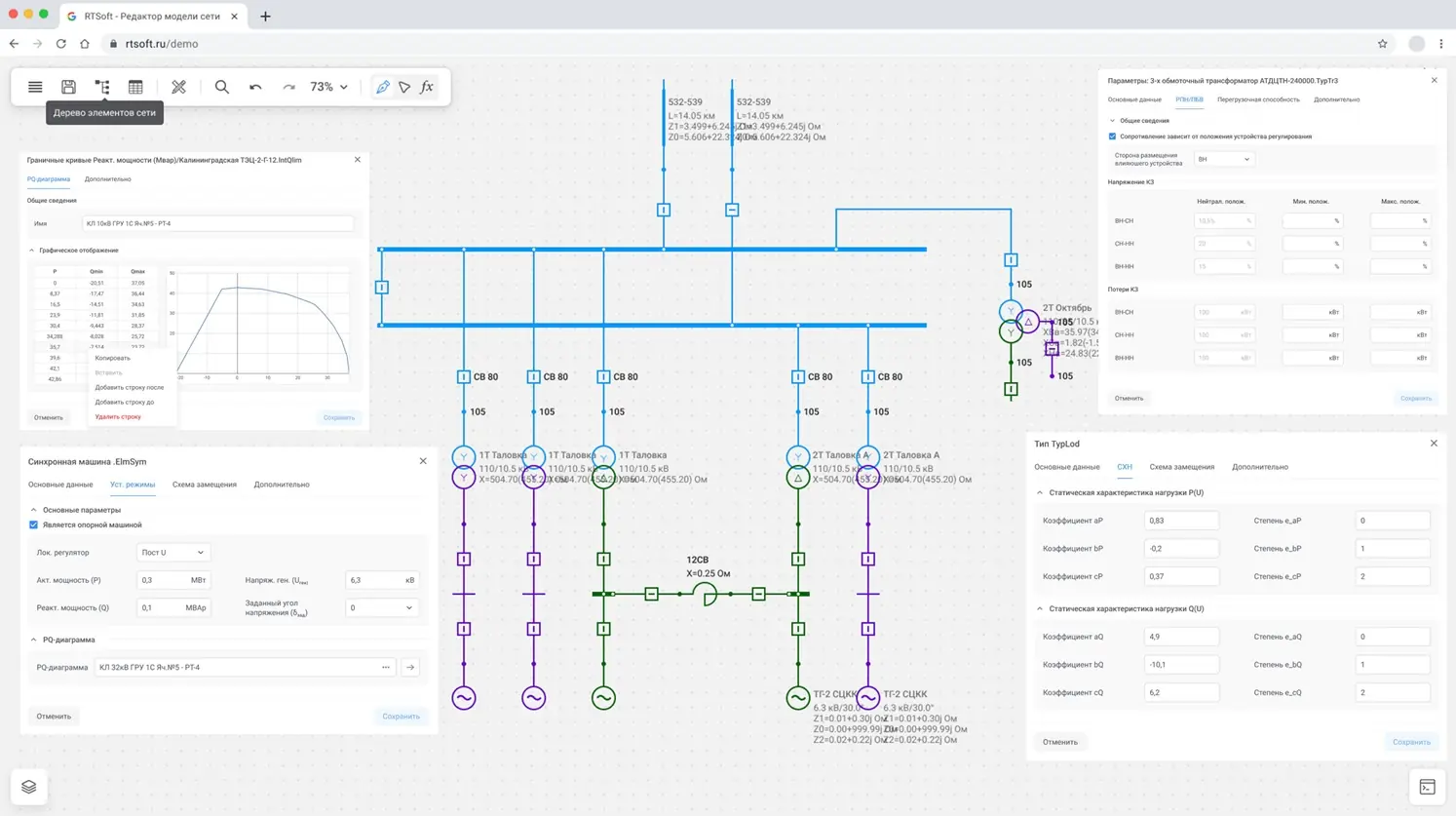Click the save diskette toolbar icon
Image resolution: width=1456 pixels, height=816 pixels.
68,87
